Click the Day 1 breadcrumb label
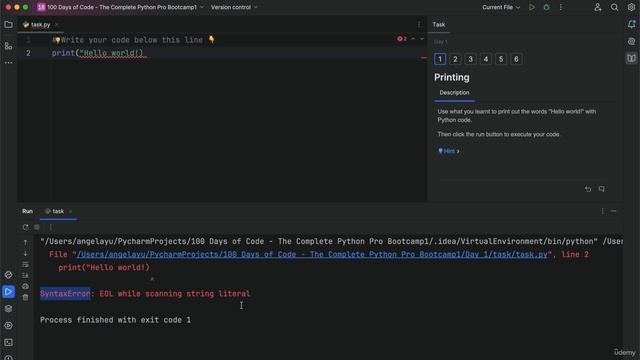640x360 pixels. click(441, 42)
